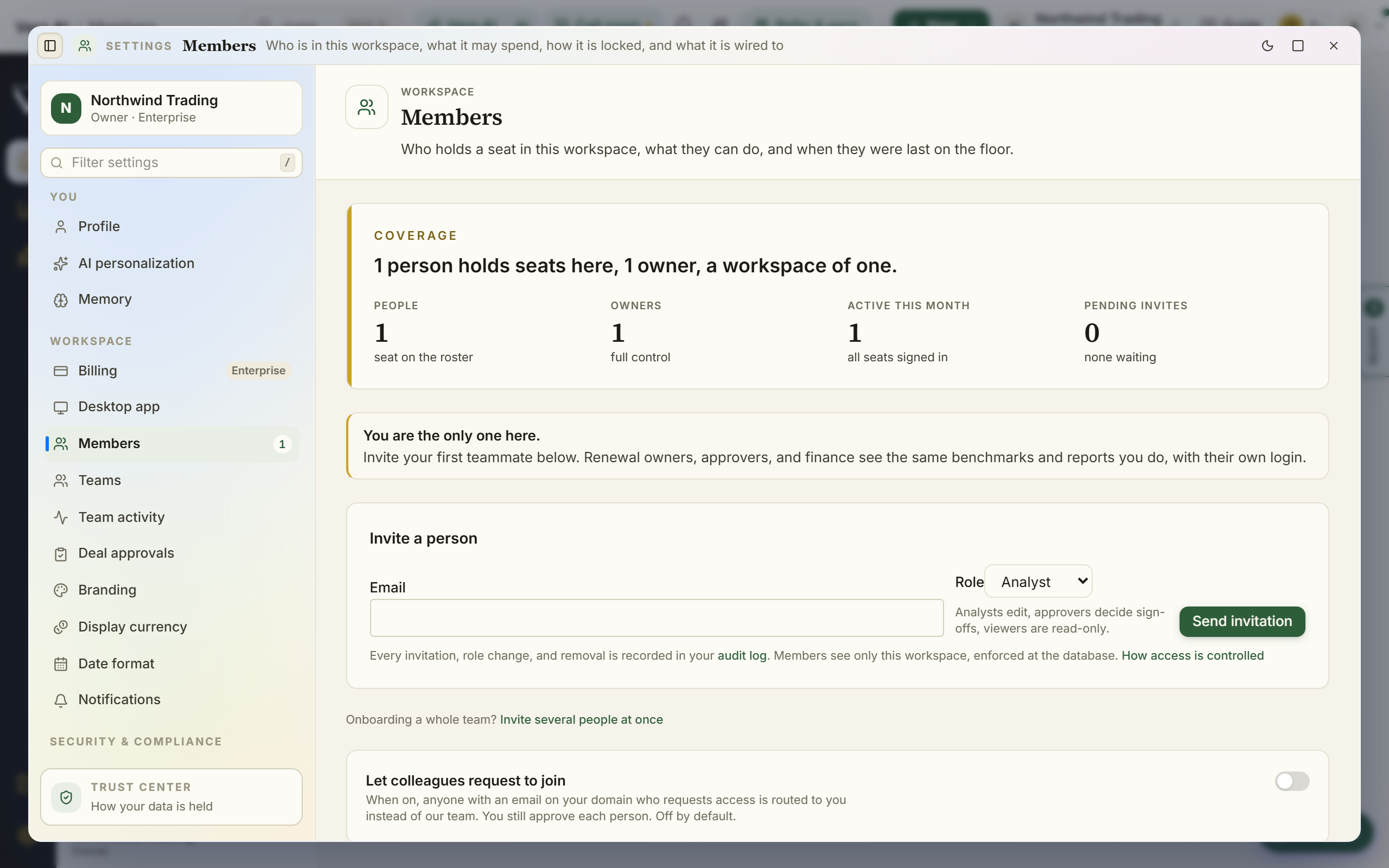Open the audit log link
1389x868 pixels.
[x=742, y=655]
